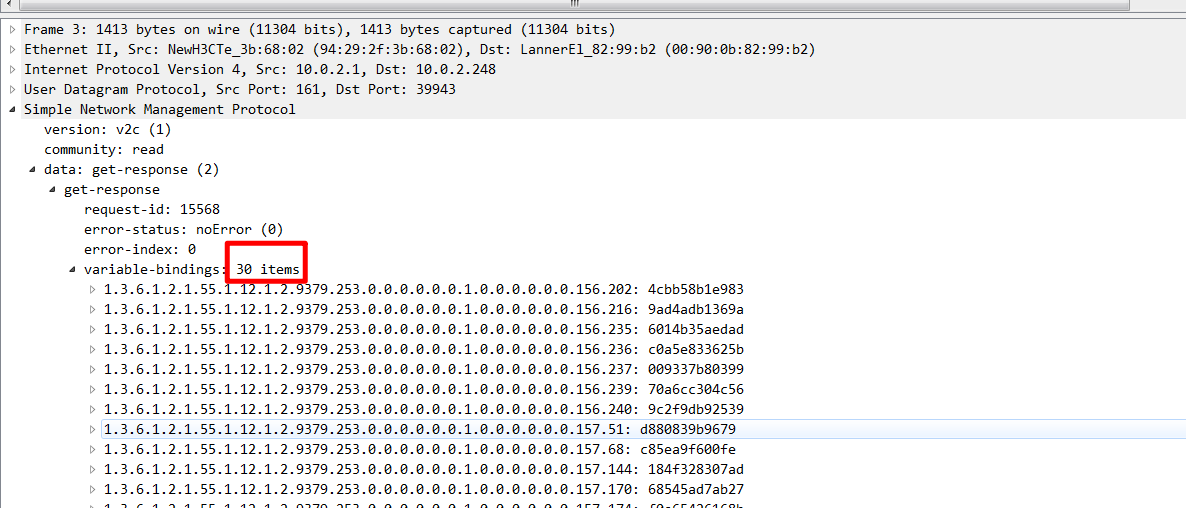Click the highlighted 30 items count
The width and height of the screenshot is (1186, 508).
(x=267, y=269)
